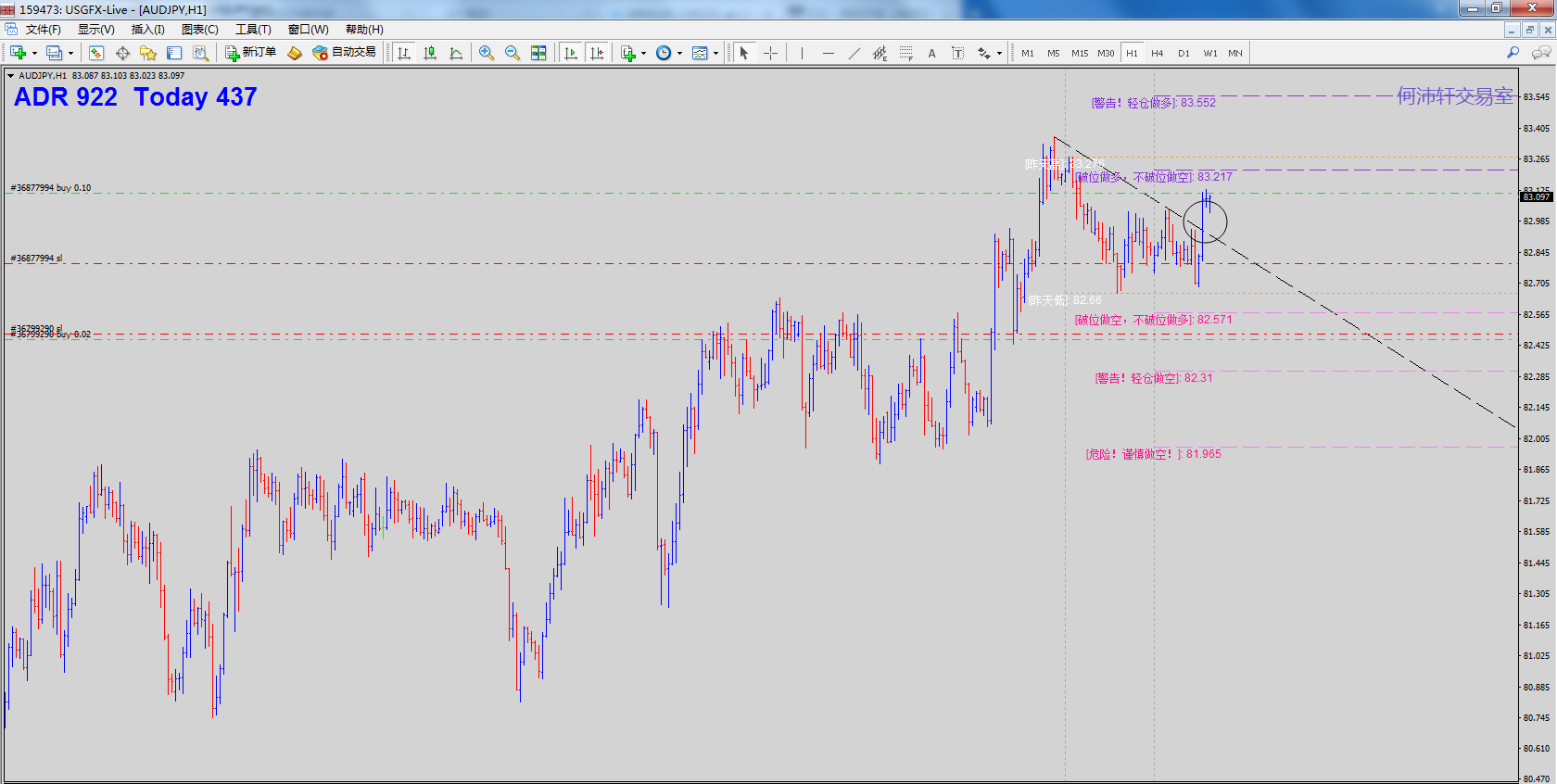Switch timeframe to H4
The width and height of the screenshot is (1557, 784).
click(x=1158, y=53)
